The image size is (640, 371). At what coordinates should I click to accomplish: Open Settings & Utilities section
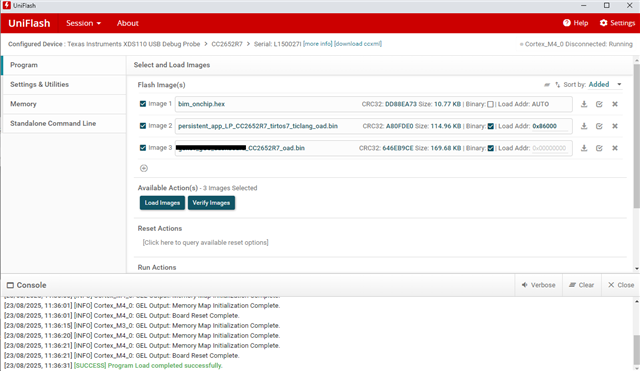tap(64, 84)
